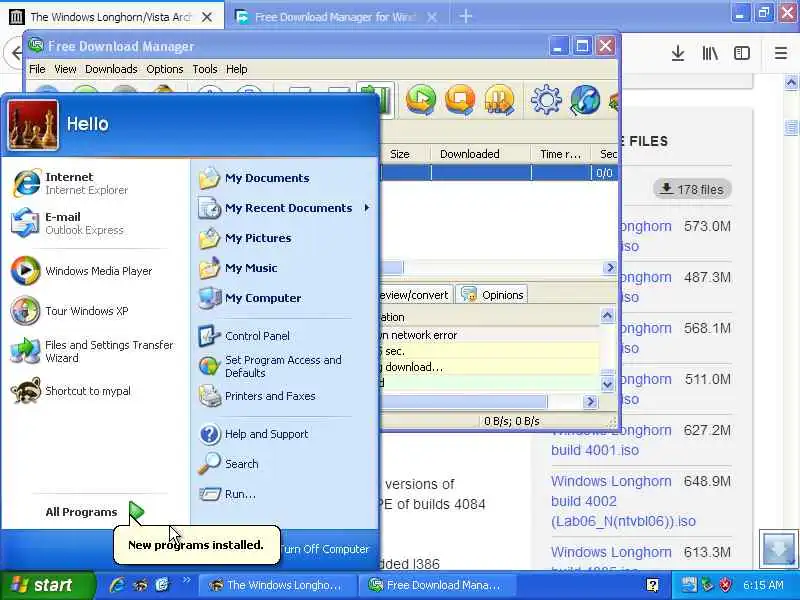Image resolution: width=800 pixels, height=600 pixels.
Task: Select the Windows Longhorn/Vista Archive browser tab
Action: click(x=112, y=17)
